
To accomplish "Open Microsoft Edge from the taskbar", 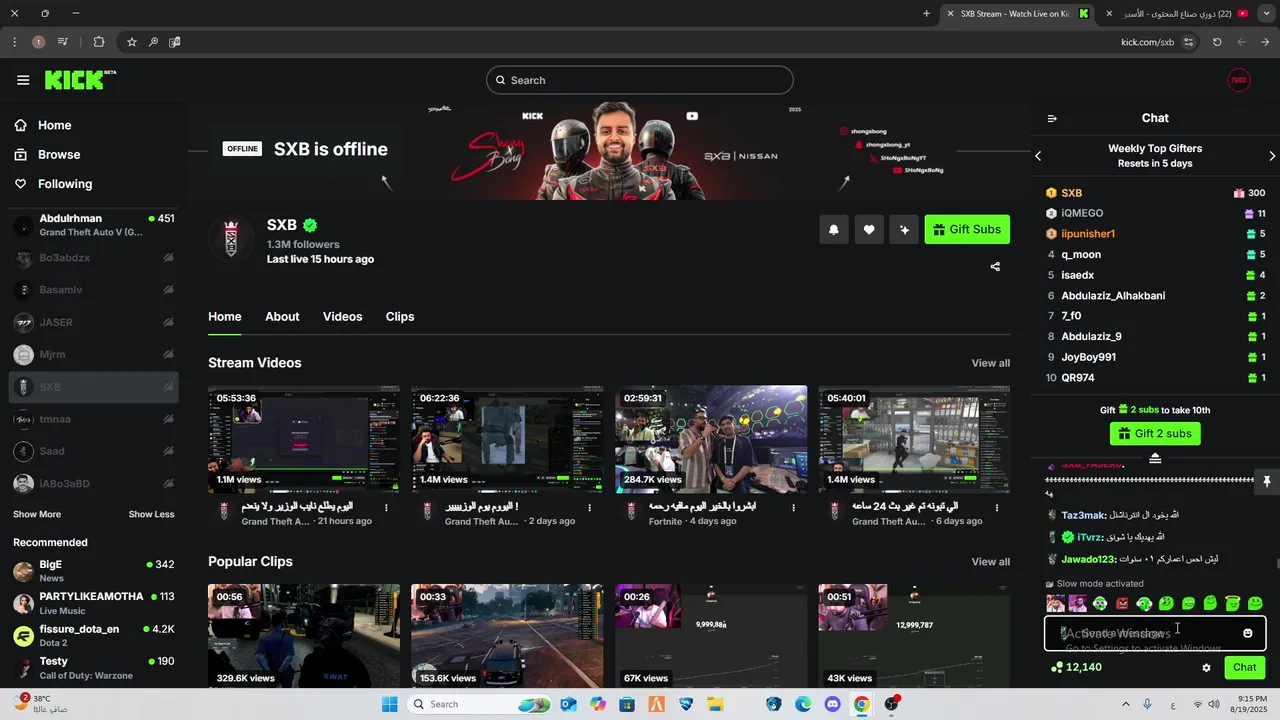I will [803, 704].
